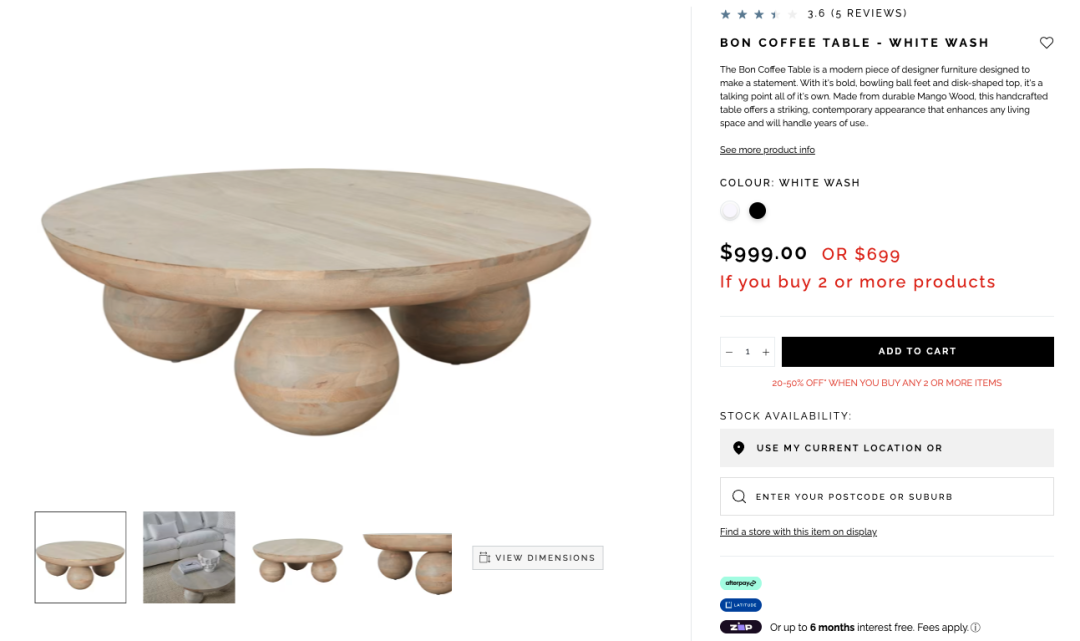Increase quantity with plus button
This screenshot has height=641, width=1080.
click(x=765, y=352)
